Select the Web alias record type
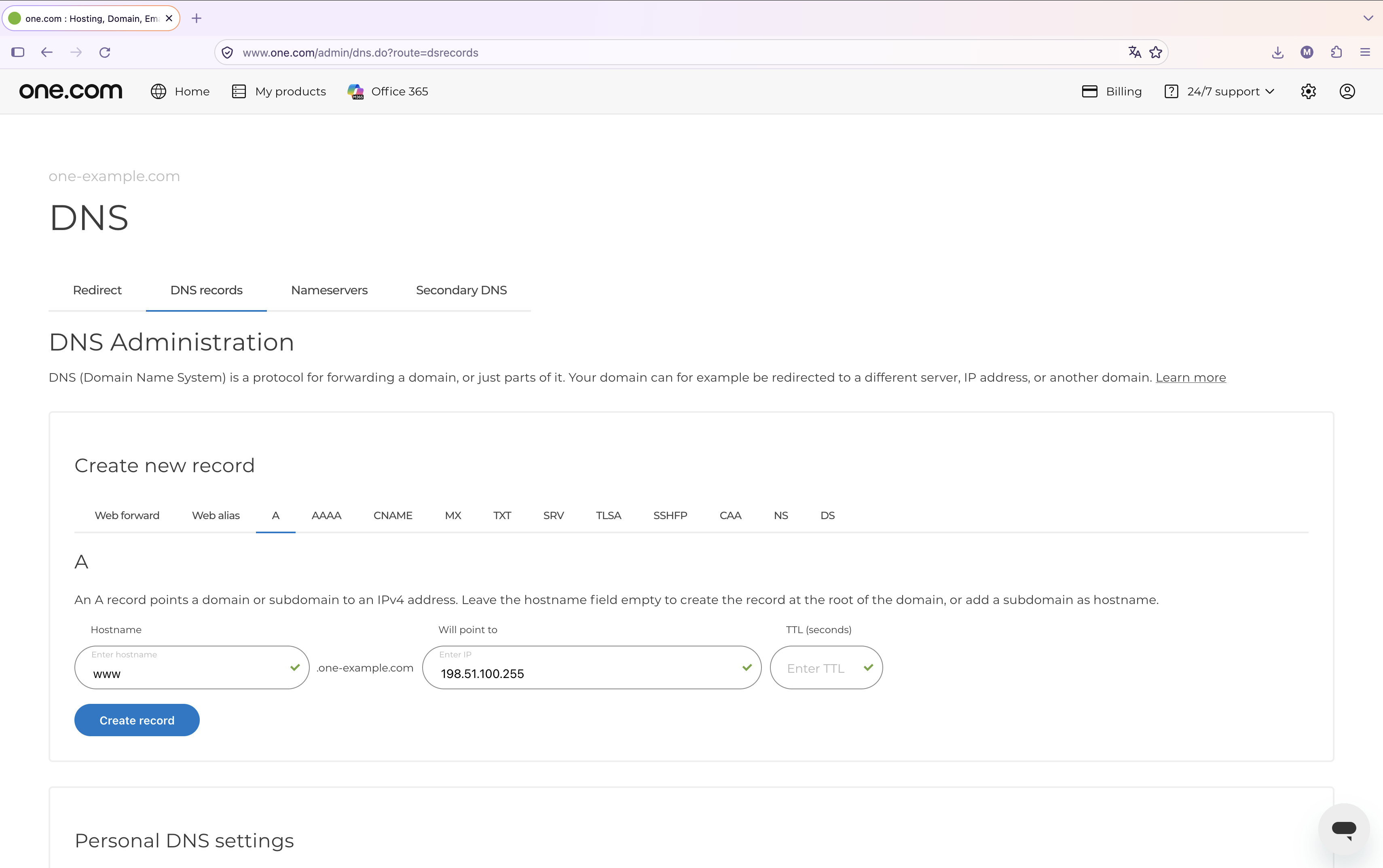 point(216,515)
